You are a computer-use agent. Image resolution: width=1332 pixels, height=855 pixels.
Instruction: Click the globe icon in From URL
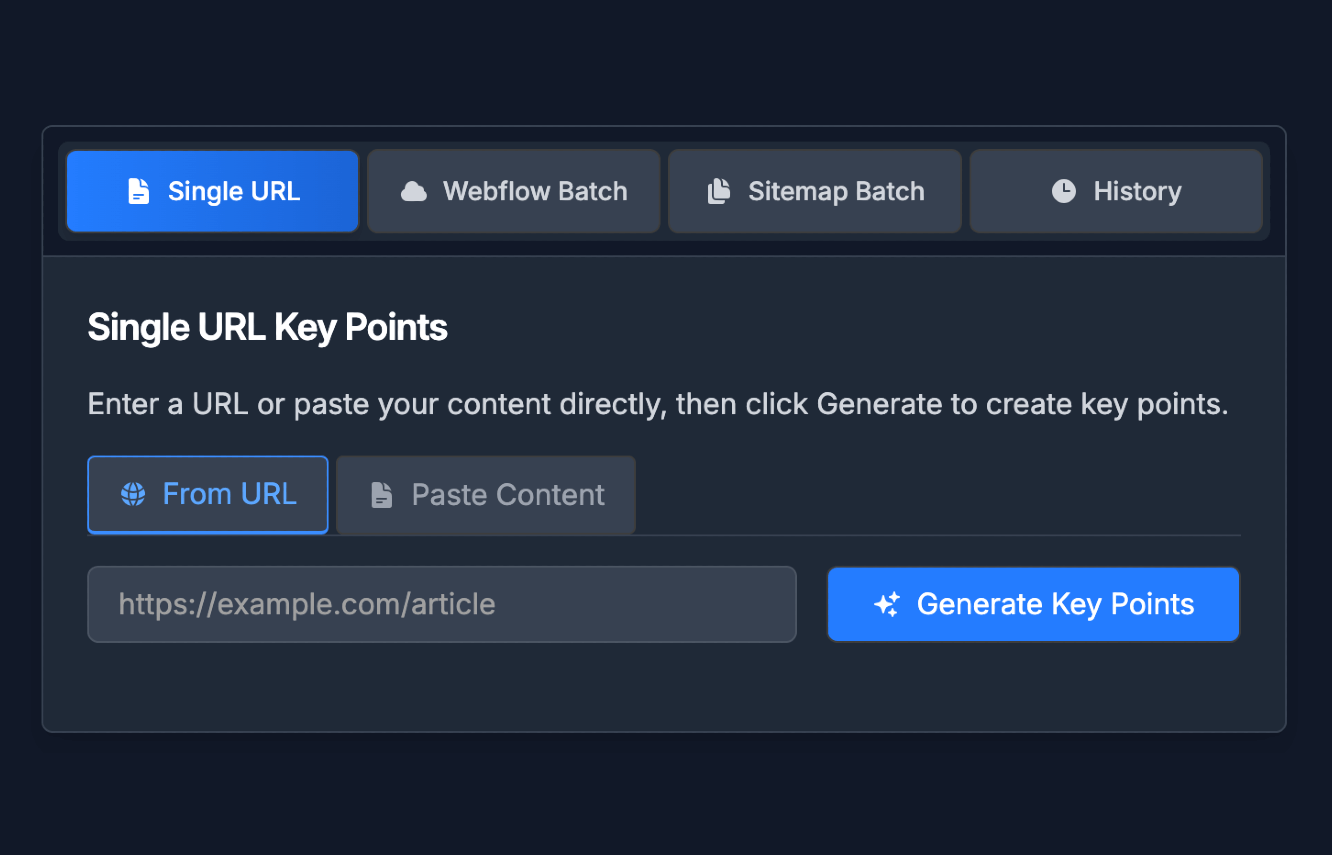(133, 494)
